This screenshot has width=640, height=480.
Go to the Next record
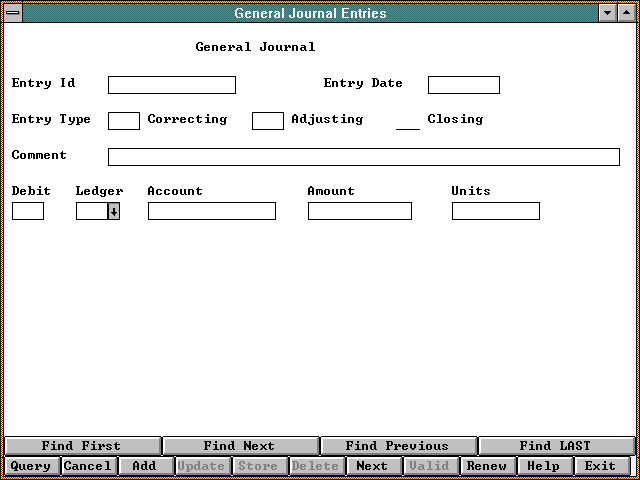click(x=372, y=466)
